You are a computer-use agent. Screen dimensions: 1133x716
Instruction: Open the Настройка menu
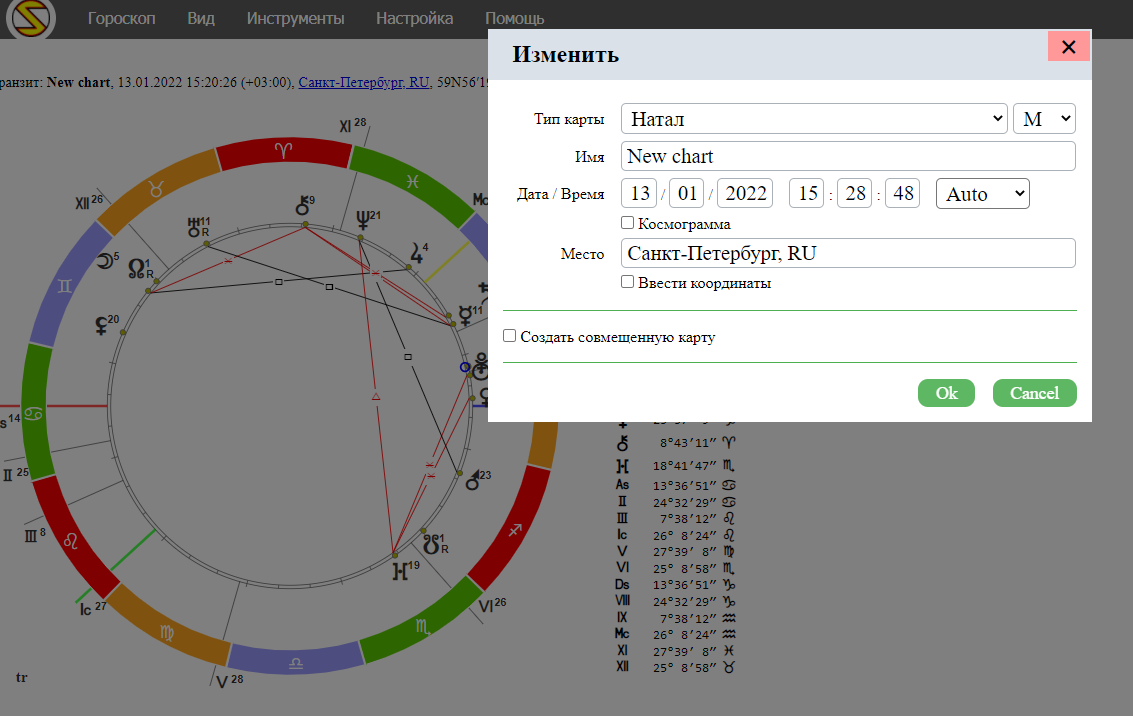coord(415,18)
